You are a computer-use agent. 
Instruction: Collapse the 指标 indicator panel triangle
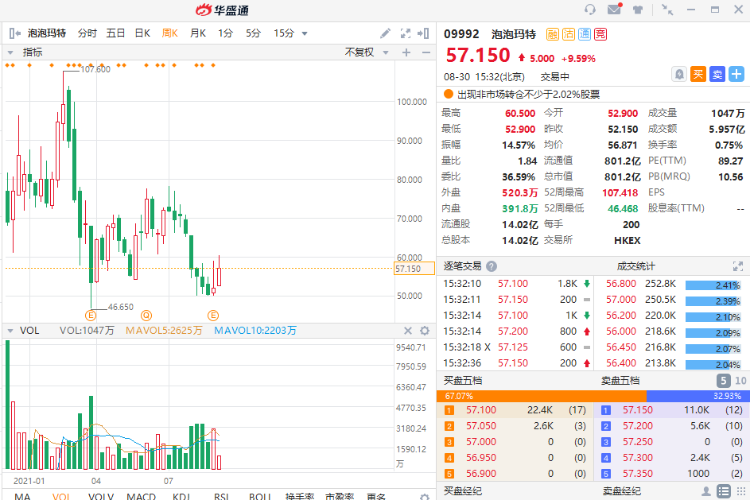click(x=10, y=52)
